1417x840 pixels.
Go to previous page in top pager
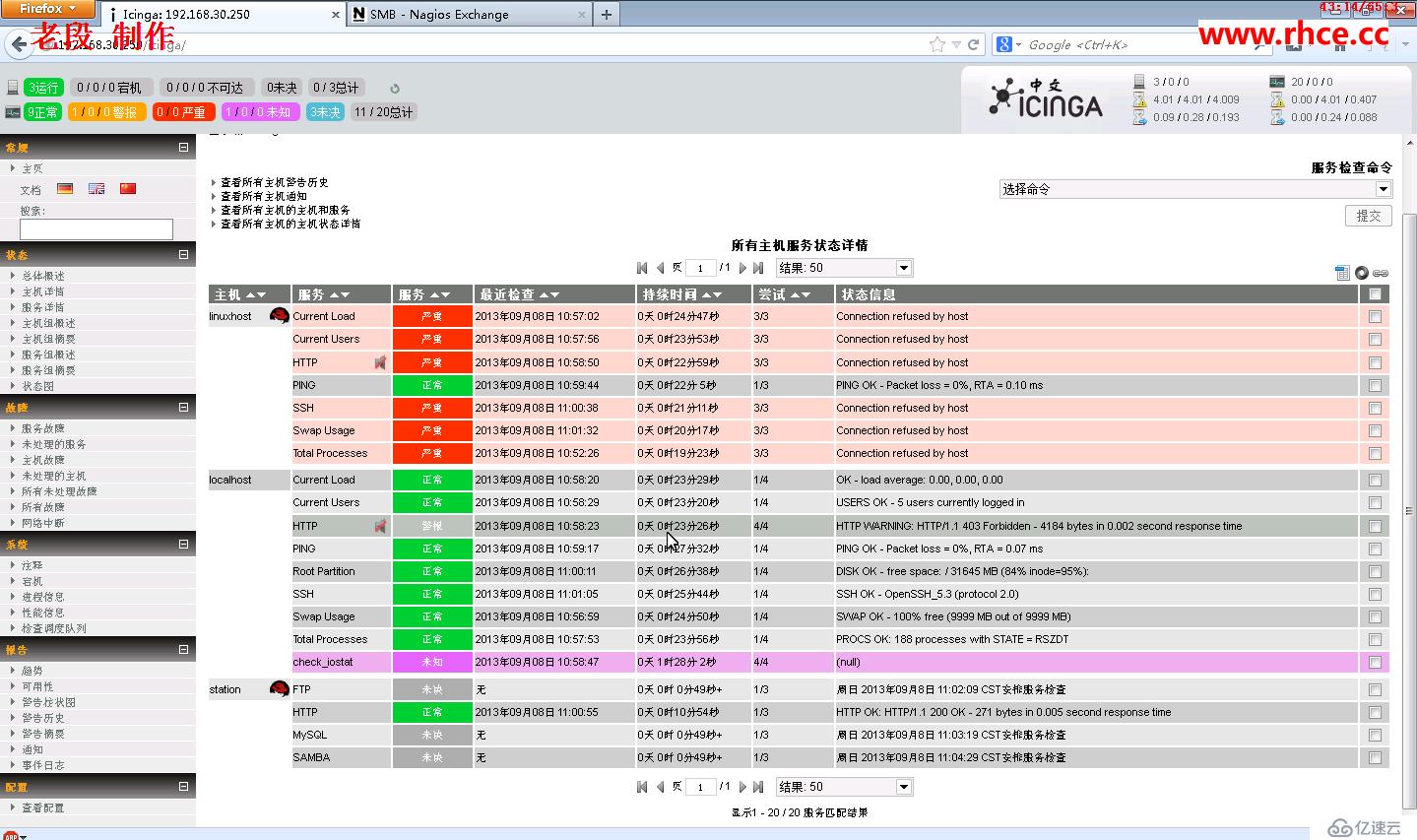[661, 268]
